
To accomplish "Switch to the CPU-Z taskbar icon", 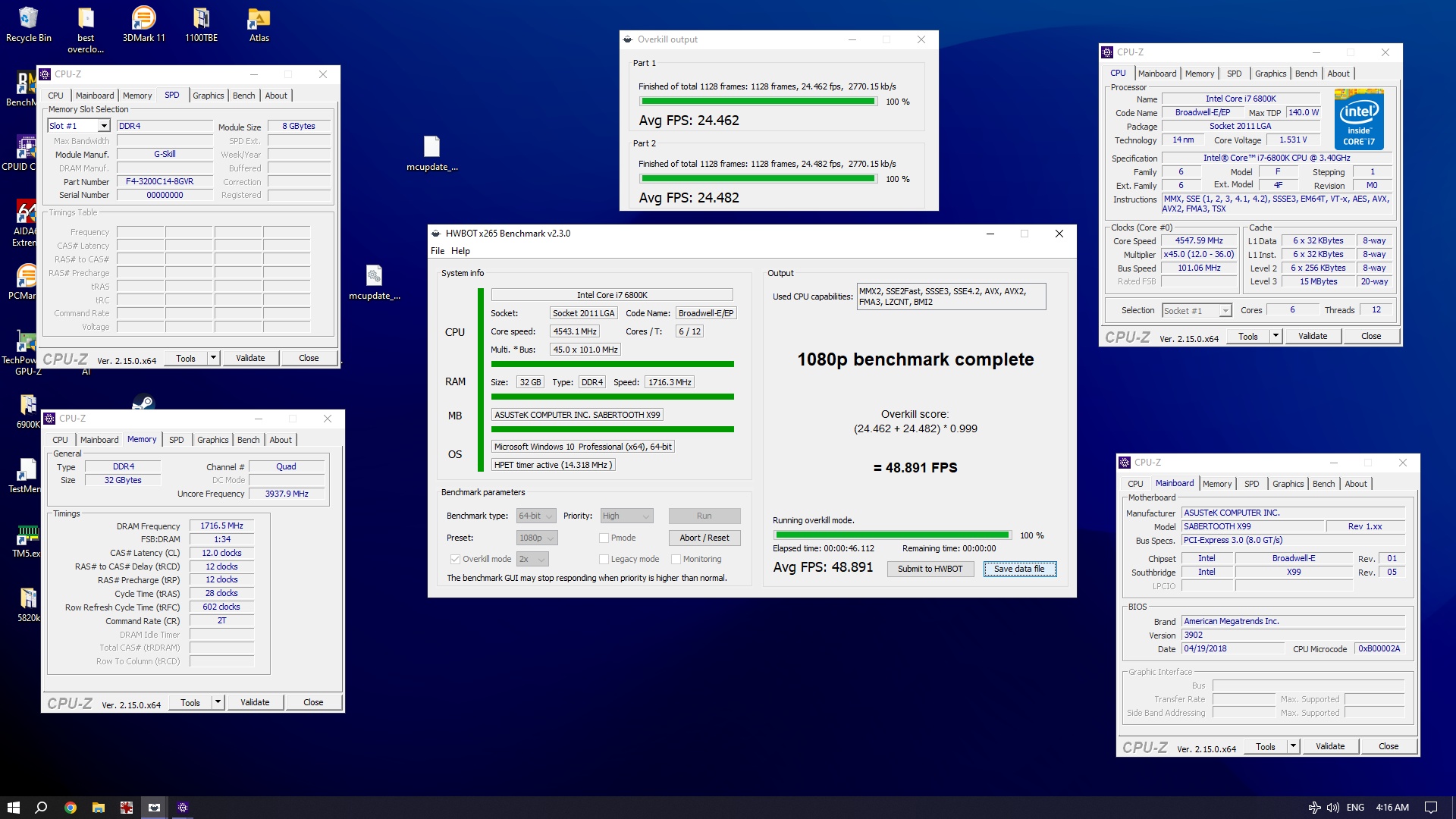I will pyautogui.click(x=182, y=808).
